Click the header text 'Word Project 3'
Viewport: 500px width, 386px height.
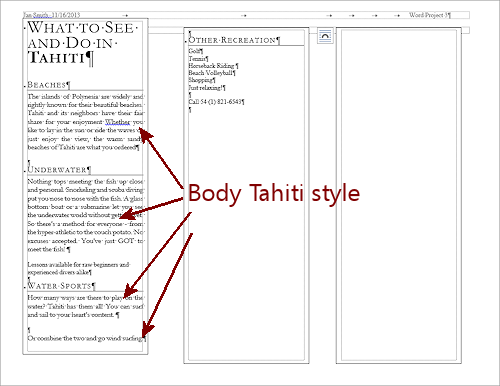[429, 15]
